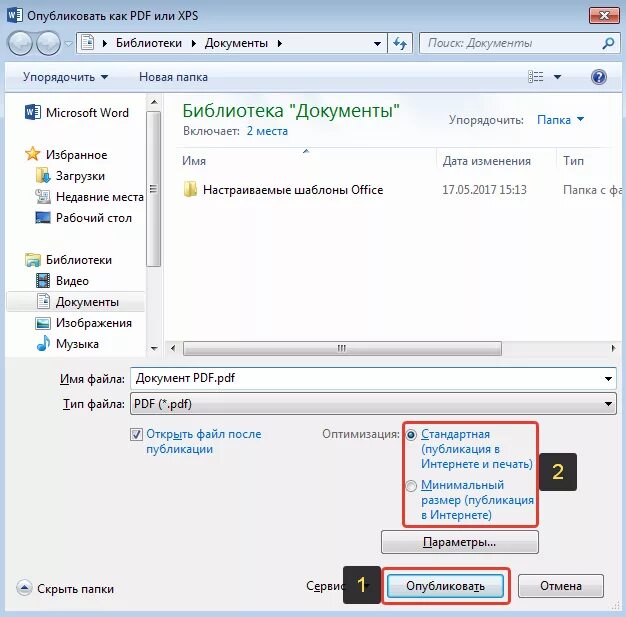Click the 17.05.2017 15:13 date cell
Screen dimensions: 626x617
click(484, 190)
